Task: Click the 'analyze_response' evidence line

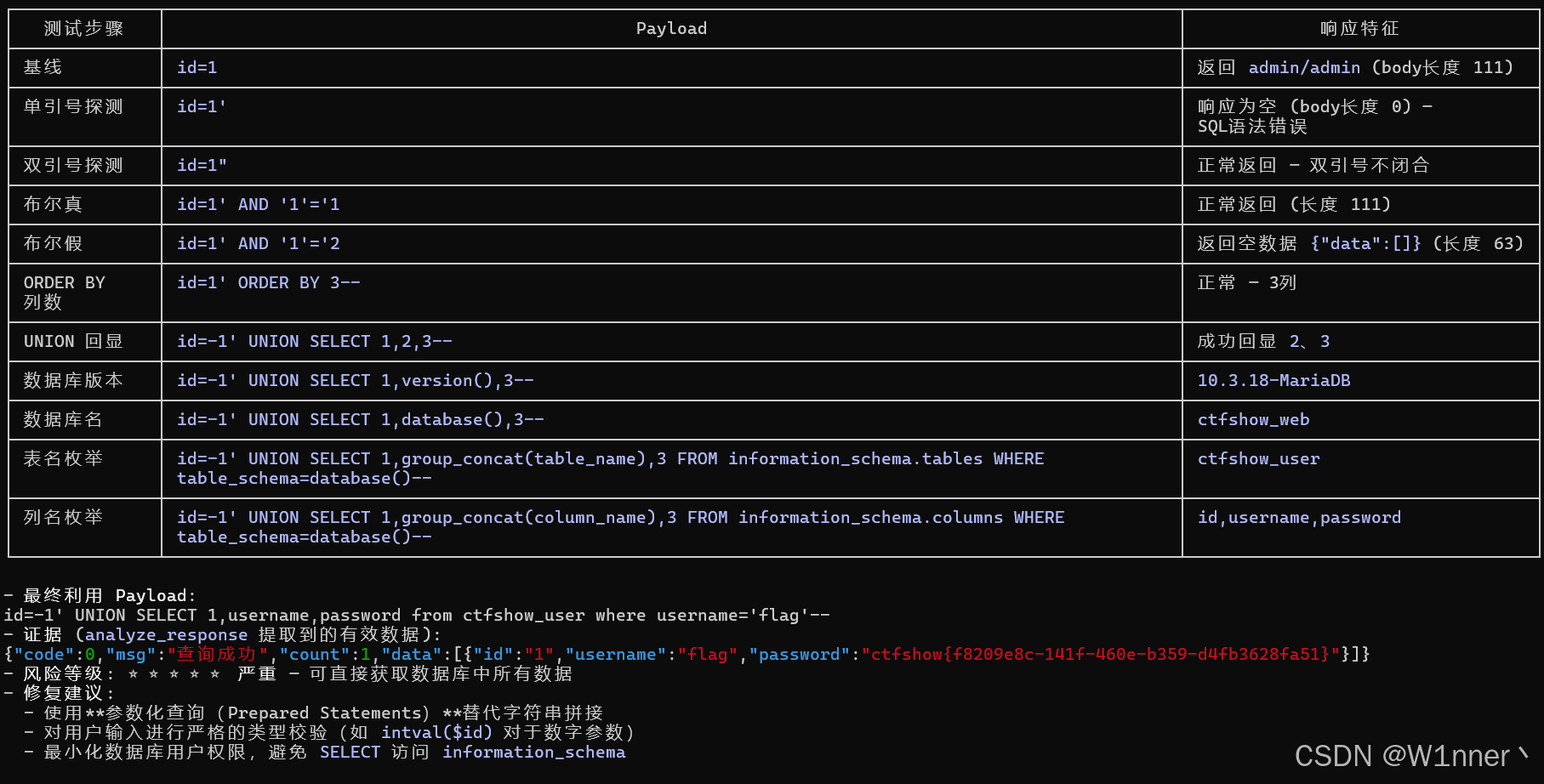Action: (223, 635)
